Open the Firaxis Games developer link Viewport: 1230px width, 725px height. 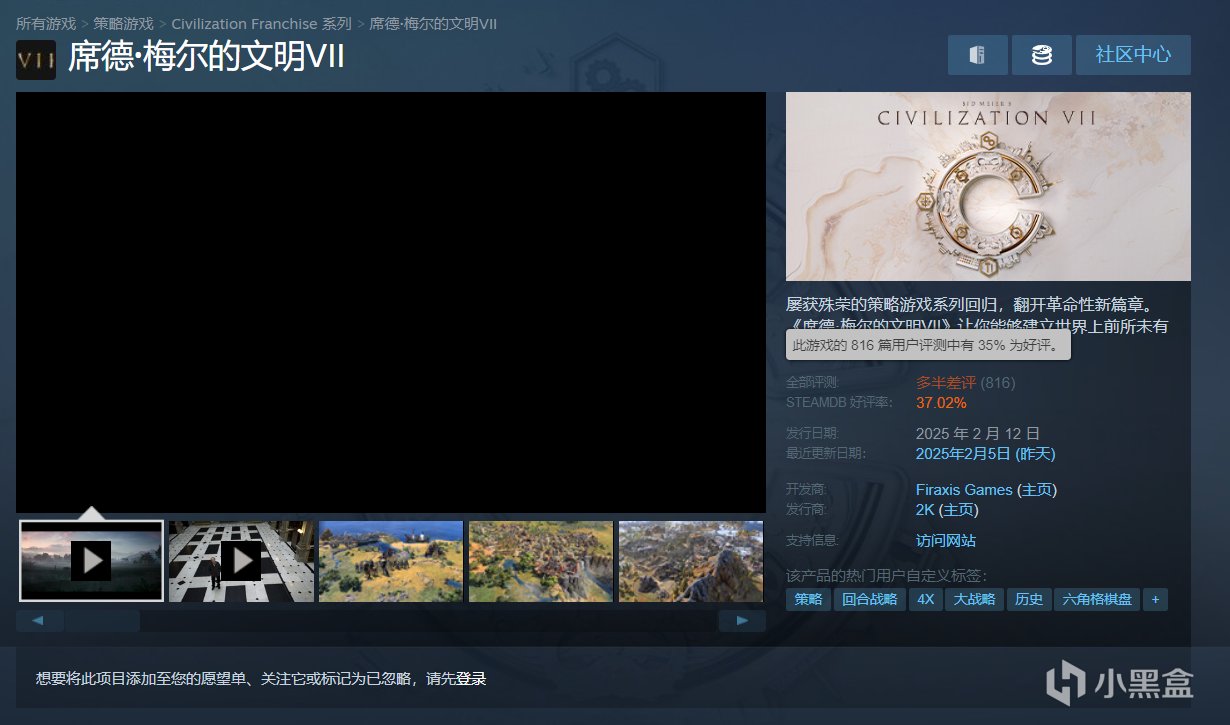point(964,490)
